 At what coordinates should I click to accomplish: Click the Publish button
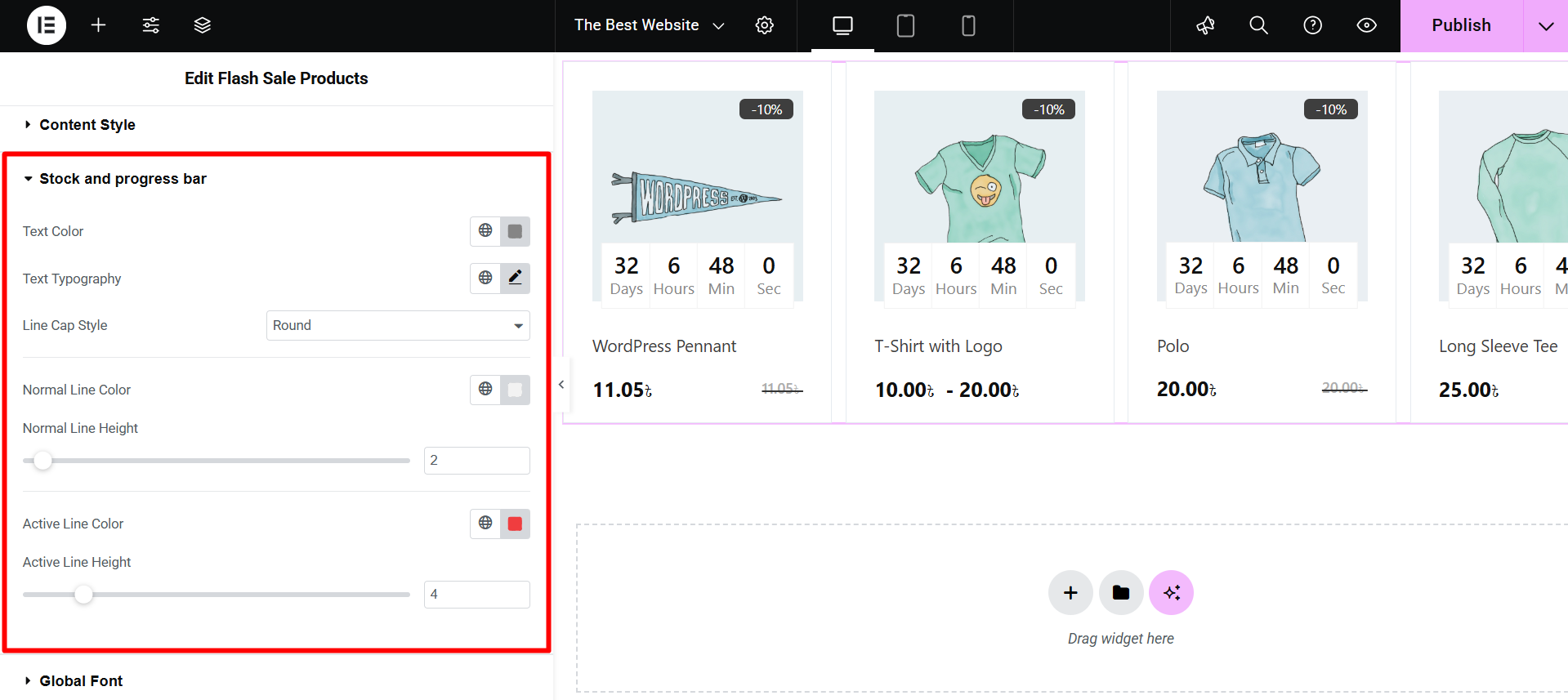click(x=1461, y=25)
